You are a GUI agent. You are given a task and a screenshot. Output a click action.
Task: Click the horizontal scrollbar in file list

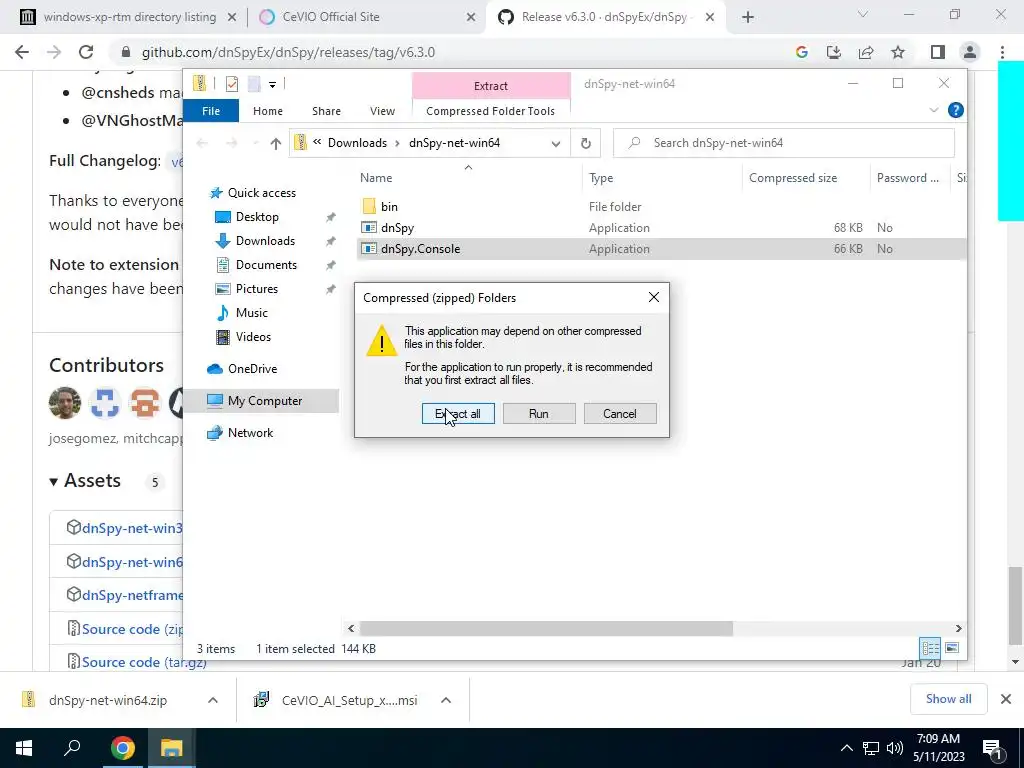pyautogui.click(x=546, y=628)
